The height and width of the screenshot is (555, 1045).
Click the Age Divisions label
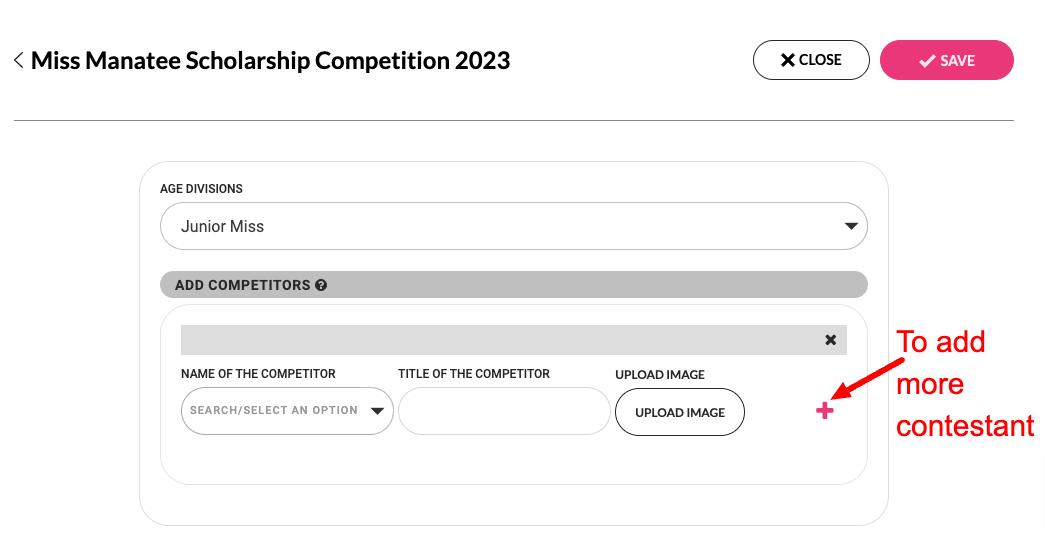tap(201, 188)
